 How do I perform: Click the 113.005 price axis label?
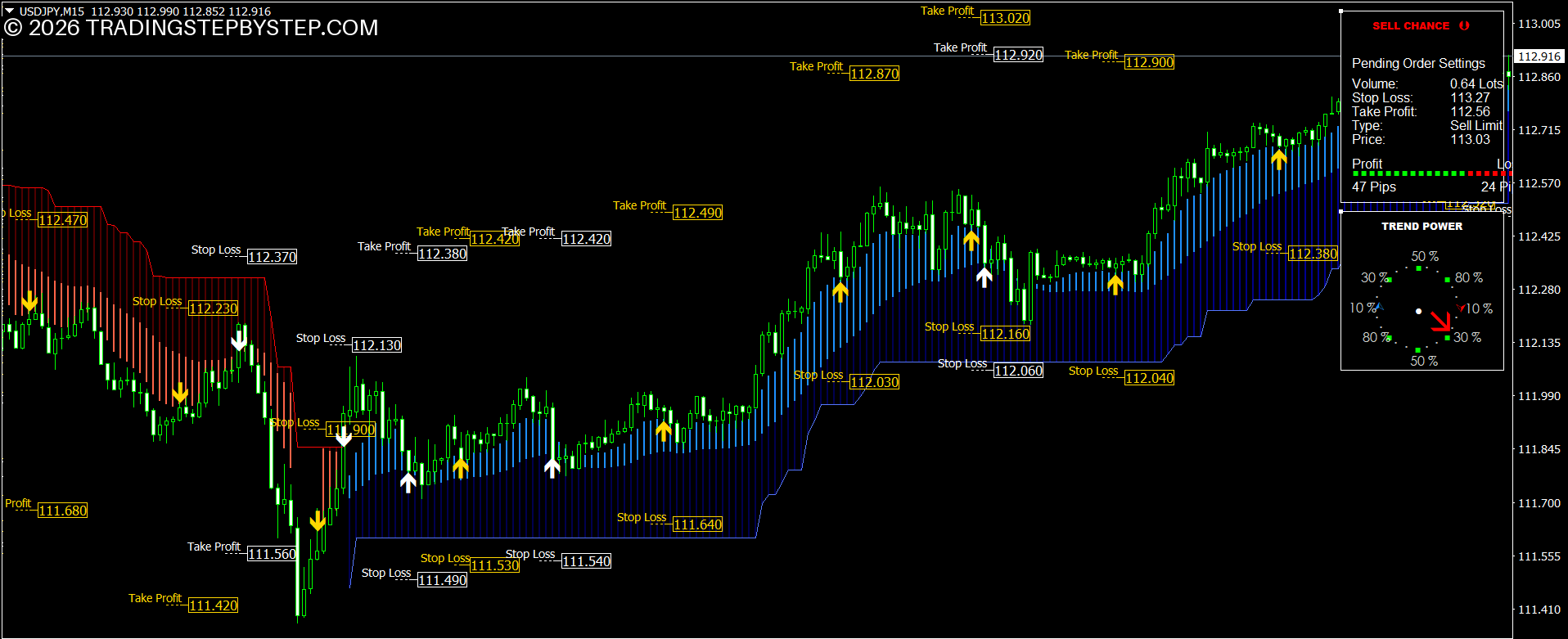(x=1539, y=24)
